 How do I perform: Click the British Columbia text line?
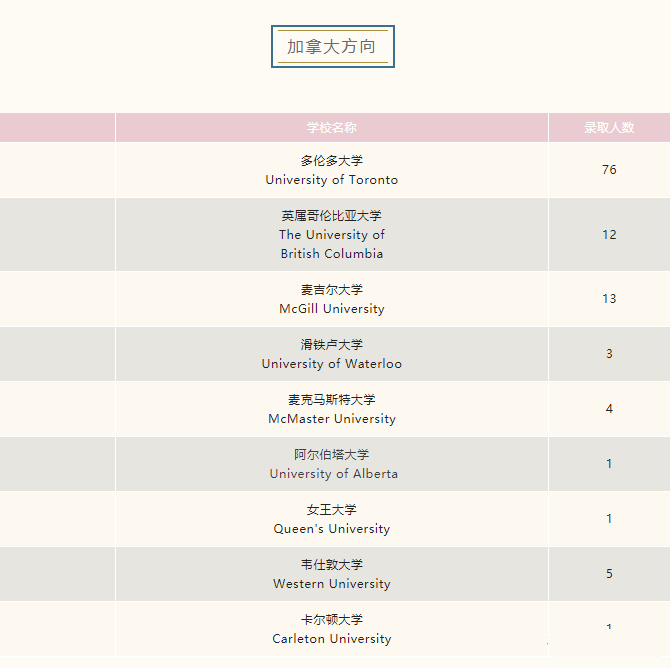click(x=331, y=254)
